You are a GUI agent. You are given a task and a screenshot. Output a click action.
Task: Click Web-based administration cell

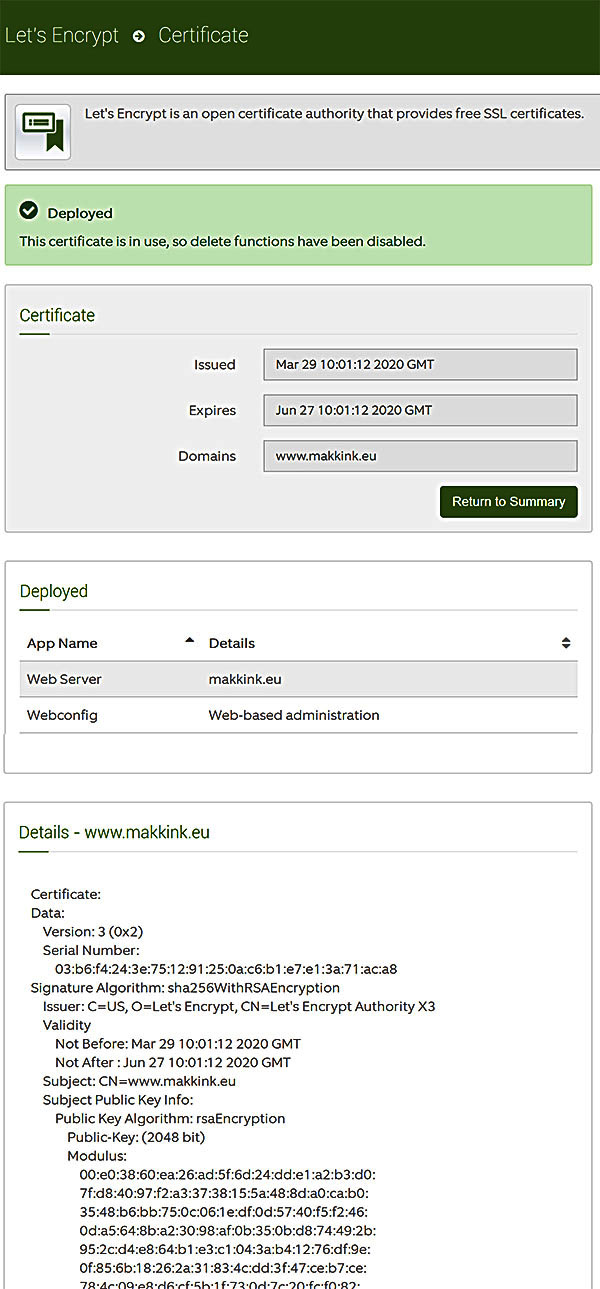[294, 715]
